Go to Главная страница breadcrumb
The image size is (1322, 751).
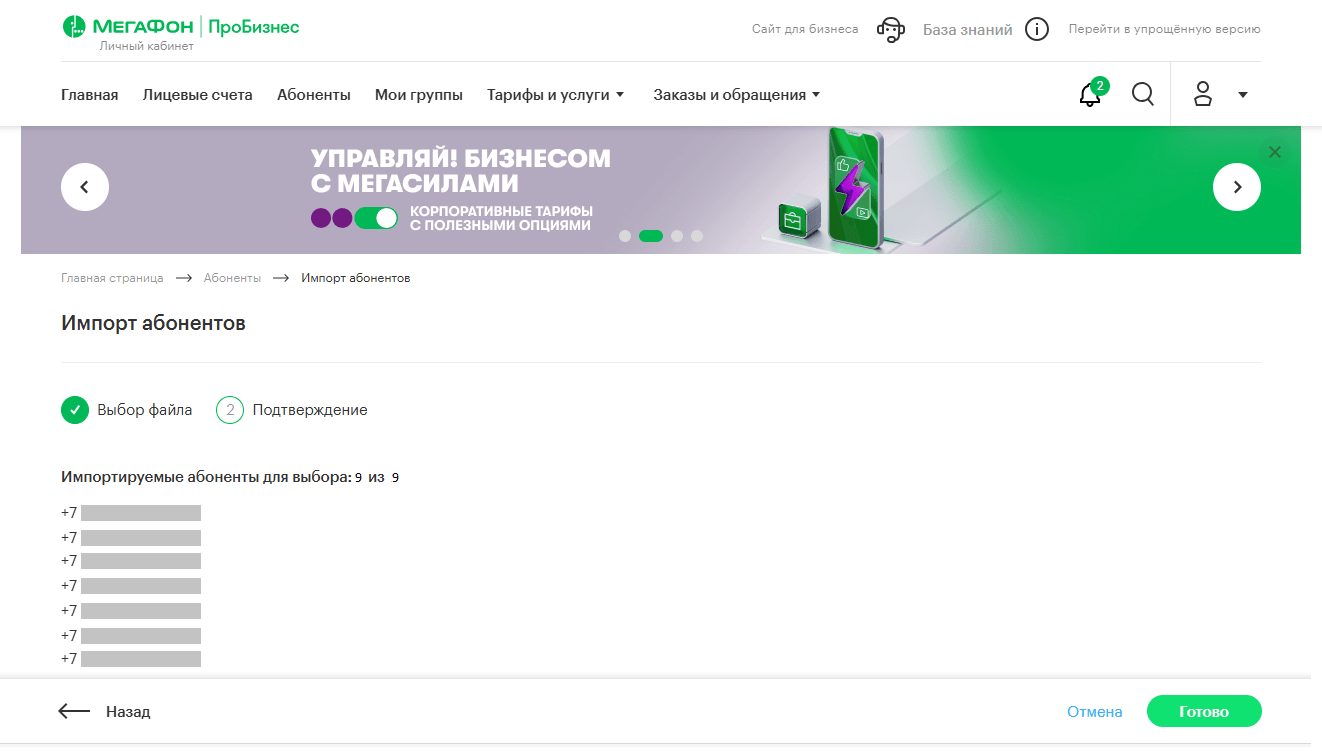(x=112, y=278)
